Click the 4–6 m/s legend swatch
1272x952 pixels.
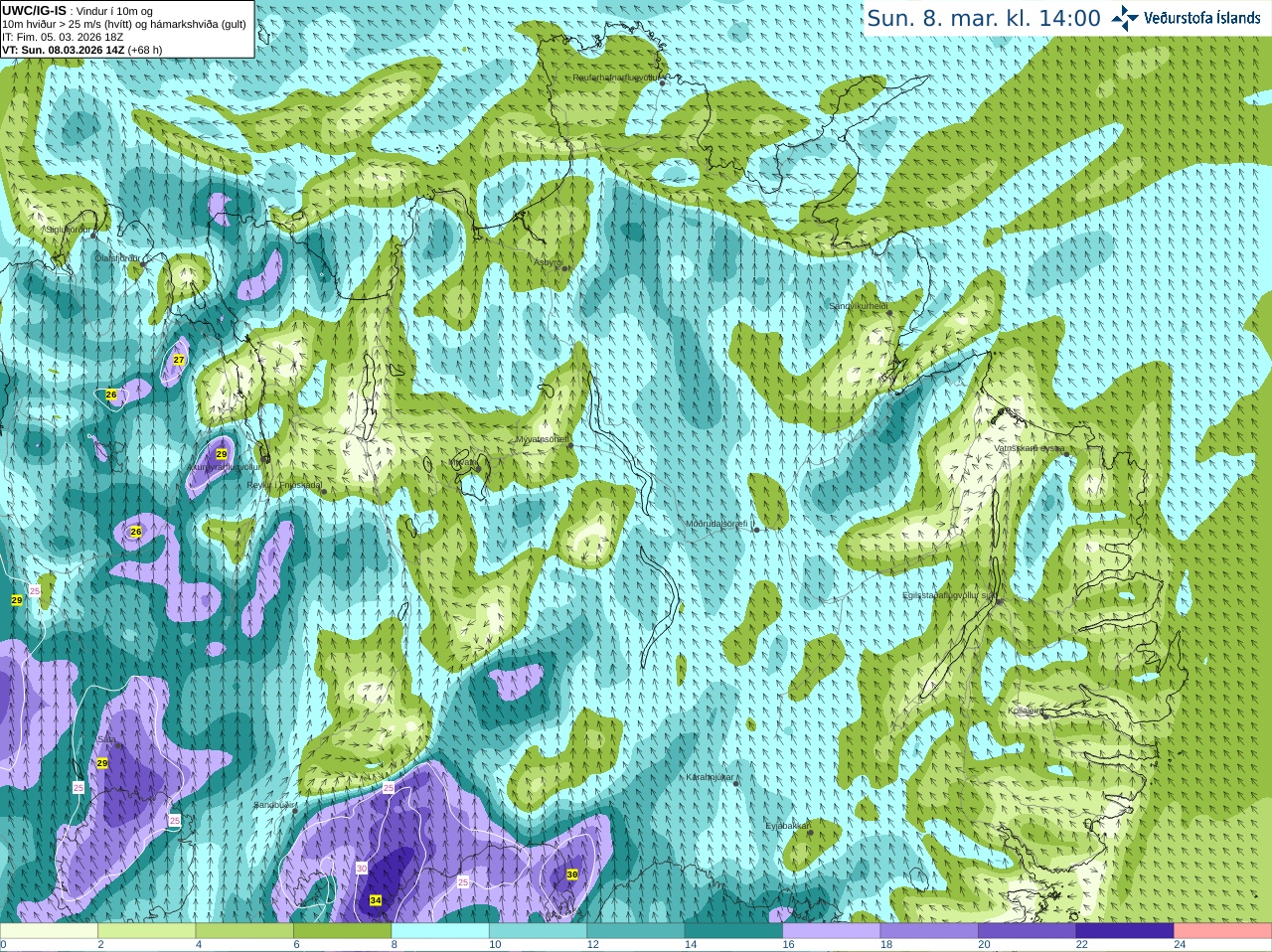pyautogui.click(x=244, y=931)
